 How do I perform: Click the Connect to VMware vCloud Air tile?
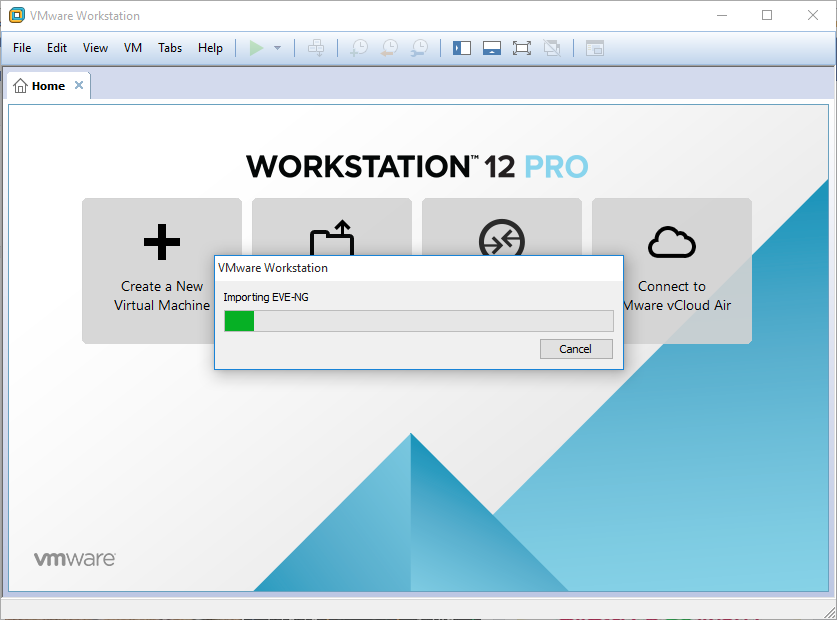click(x=672, y=271)
